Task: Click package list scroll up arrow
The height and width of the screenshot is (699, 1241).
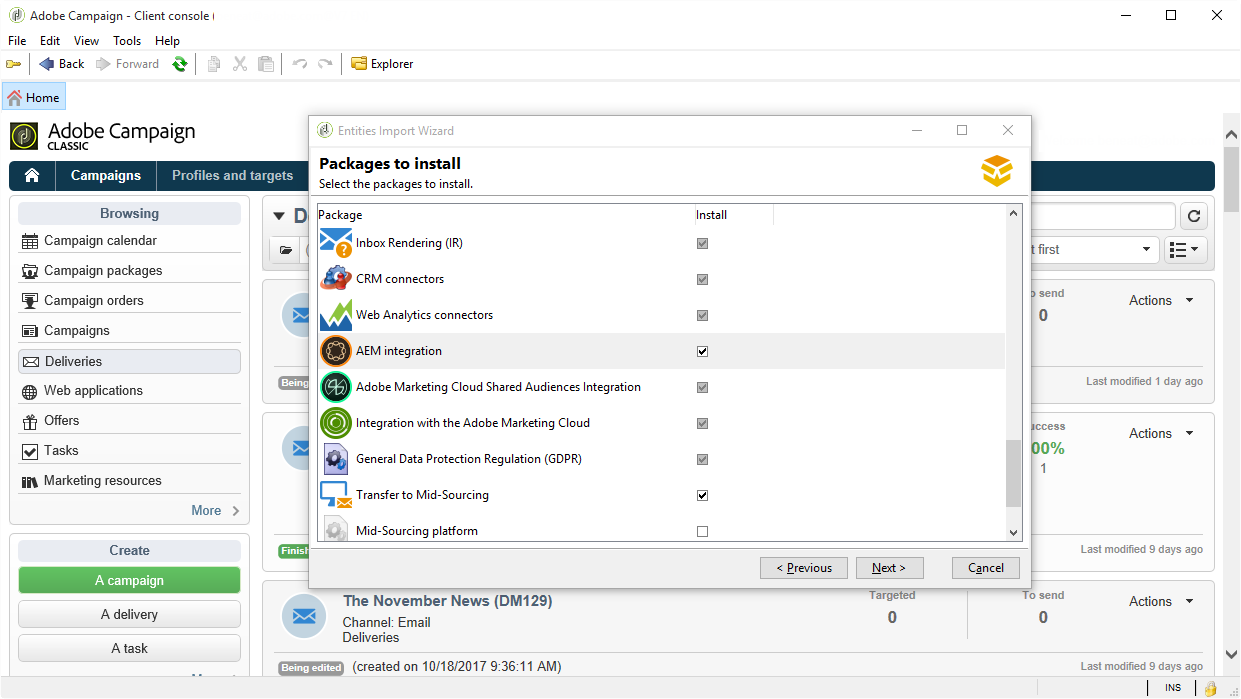Action: pyautogui.click(x=1013, y=213)
